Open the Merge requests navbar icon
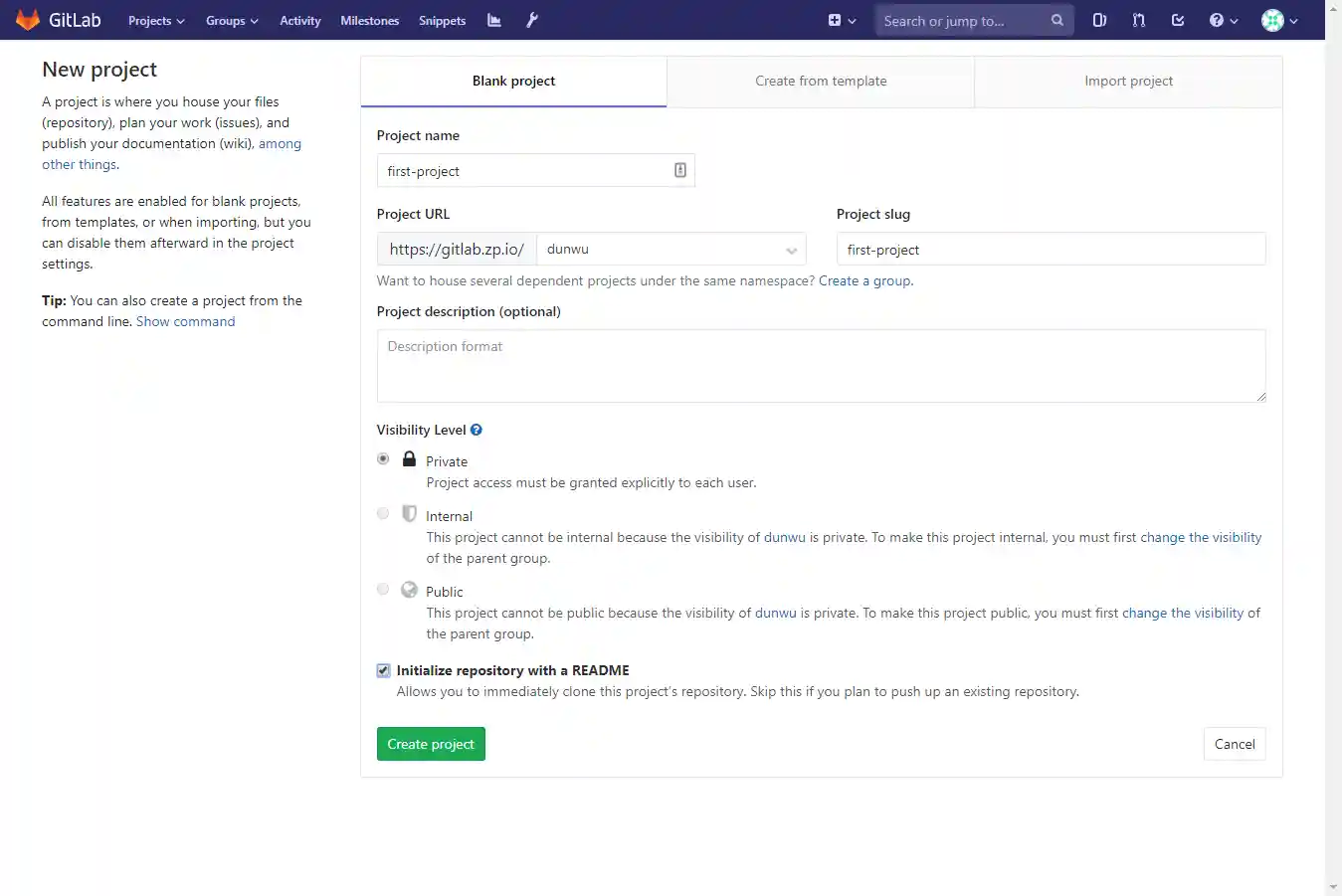 click(1139, 20)
